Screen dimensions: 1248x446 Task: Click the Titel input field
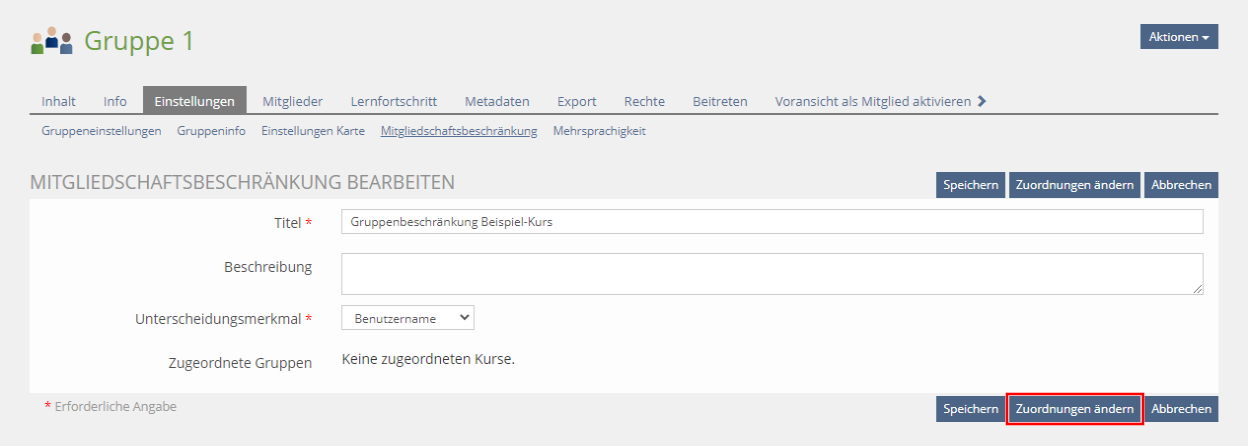coord(771,222)
